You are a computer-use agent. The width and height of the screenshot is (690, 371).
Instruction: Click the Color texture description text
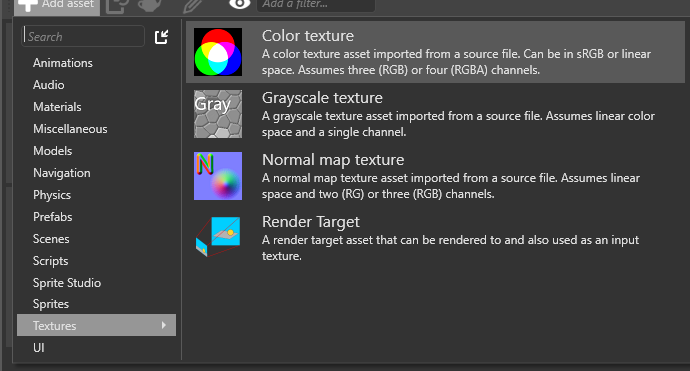tap(456, 62)
